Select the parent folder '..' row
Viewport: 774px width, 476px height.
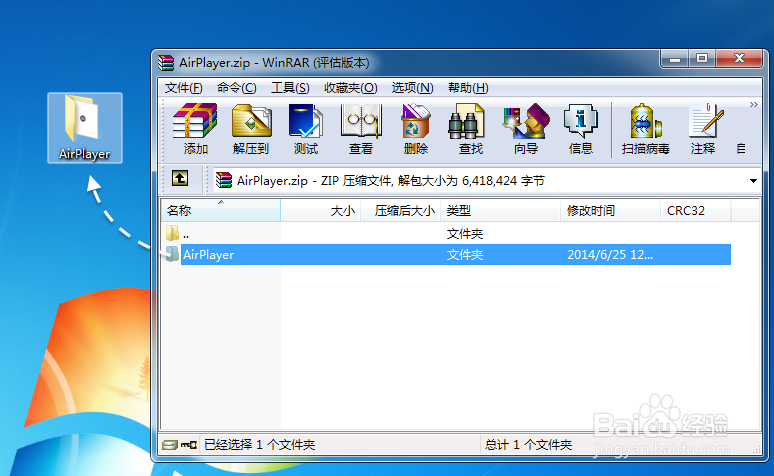[x=446, y=234]
